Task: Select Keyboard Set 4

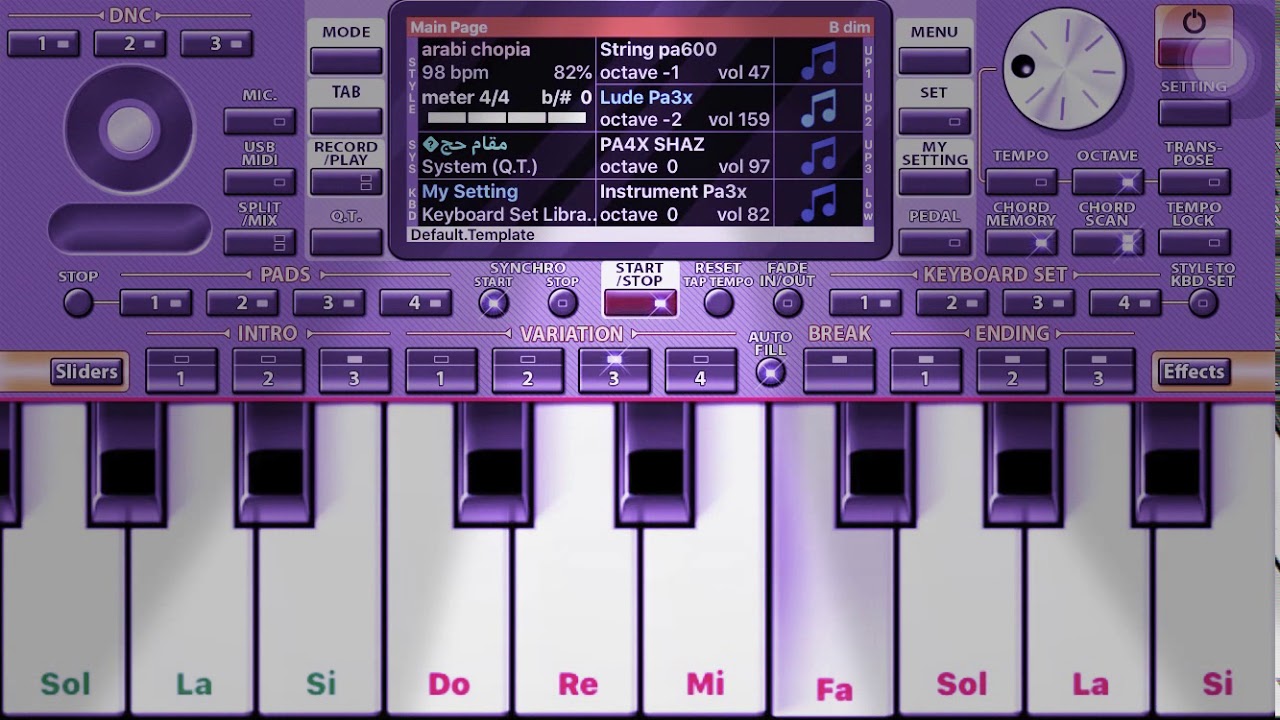Action: pos(1124,302)
